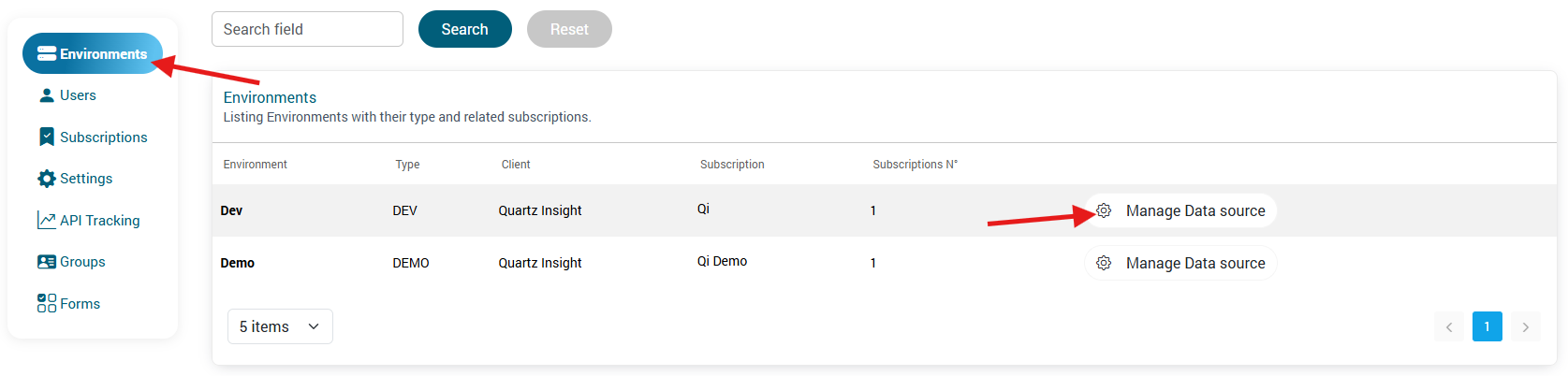1568x376 pixels.
Task: Select page 1 in pagination
Action: coord(1487,326)
